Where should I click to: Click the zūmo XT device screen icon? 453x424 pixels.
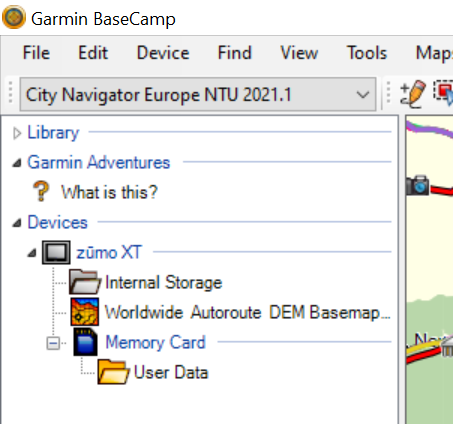56,253
